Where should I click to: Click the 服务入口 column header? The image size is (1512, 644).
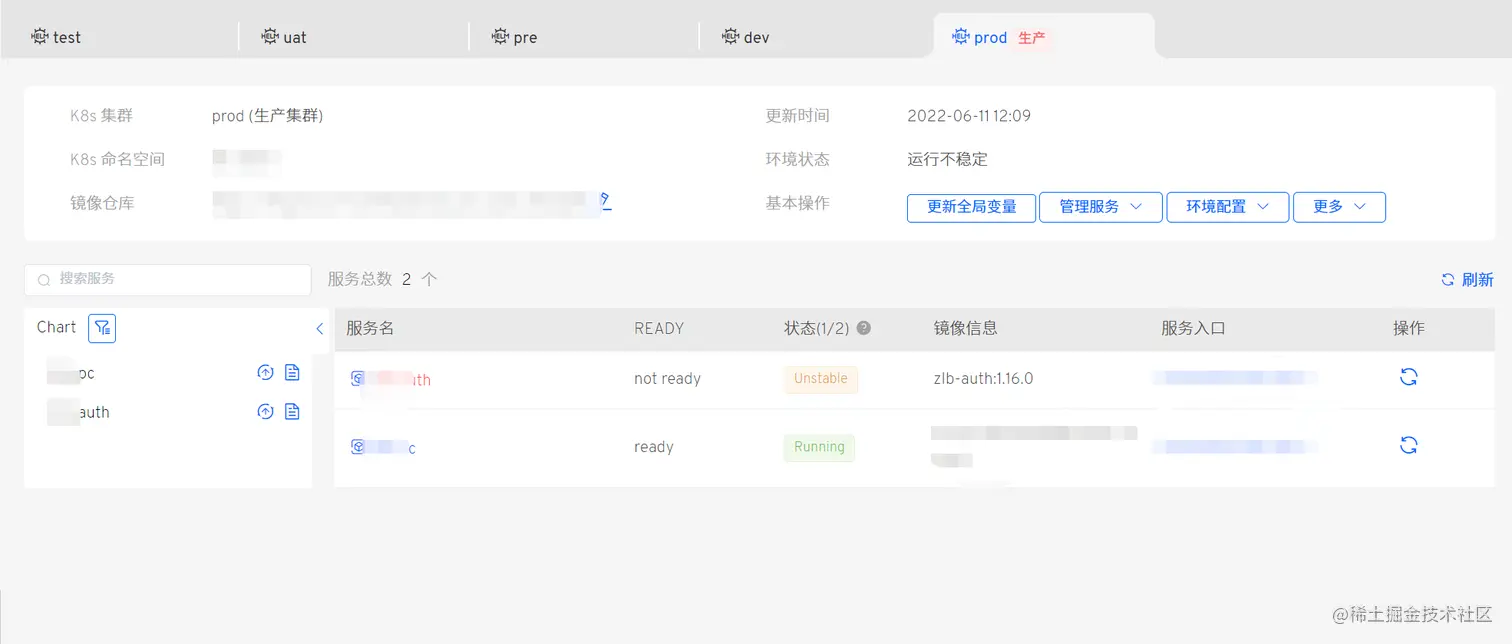1193,328
